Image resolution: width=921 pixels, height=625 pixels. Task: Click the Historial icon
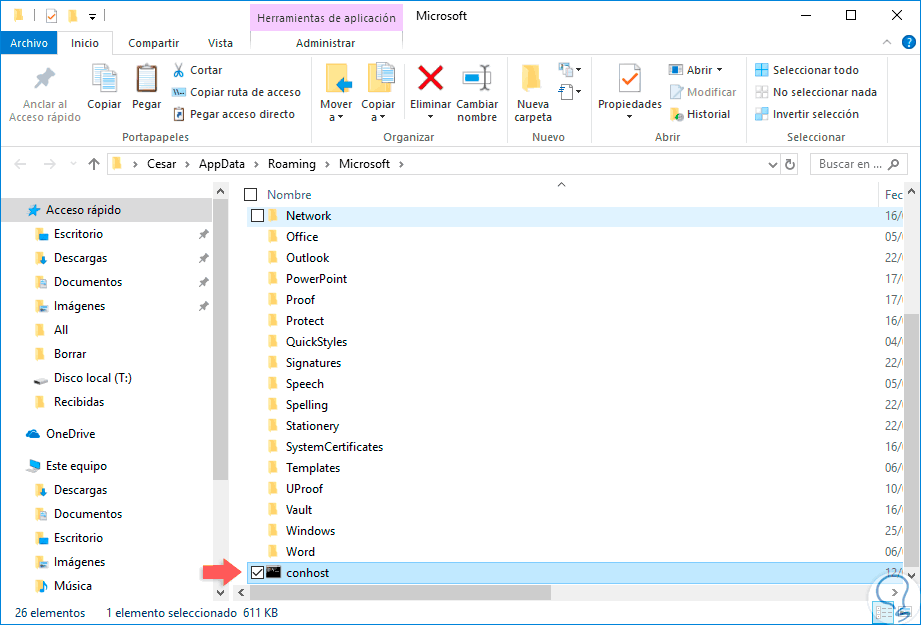(x=677, y=114)
